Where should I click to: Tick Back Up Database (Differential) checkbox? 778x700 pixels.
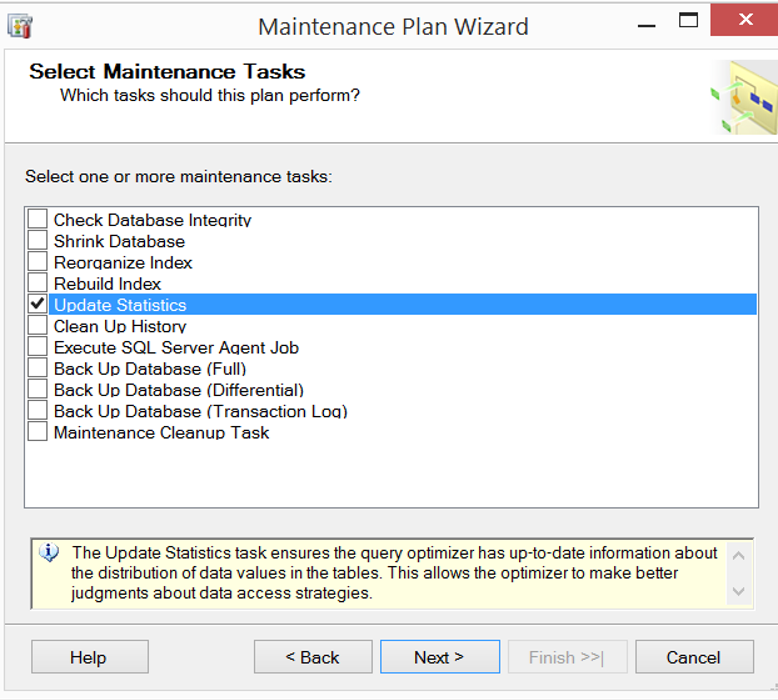[x=37, y=389]
